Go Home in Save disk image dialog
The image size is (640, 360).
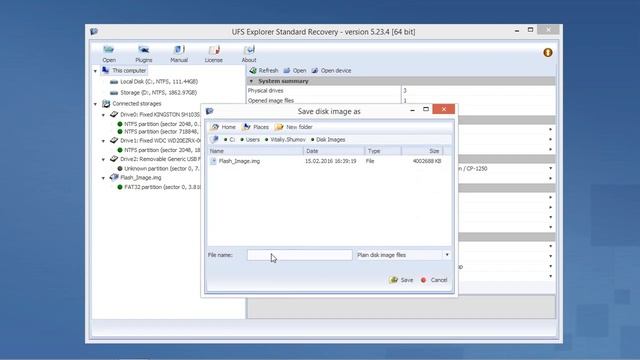[x=223, y=127]
